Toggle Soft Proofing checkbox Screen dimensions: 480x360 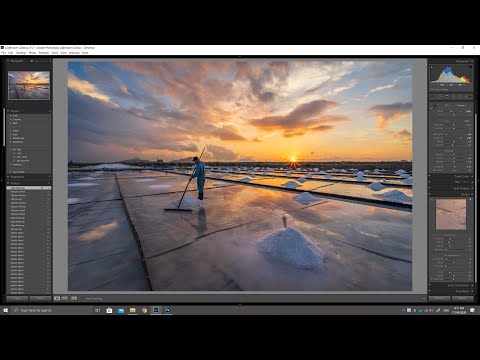click(83, 299)
